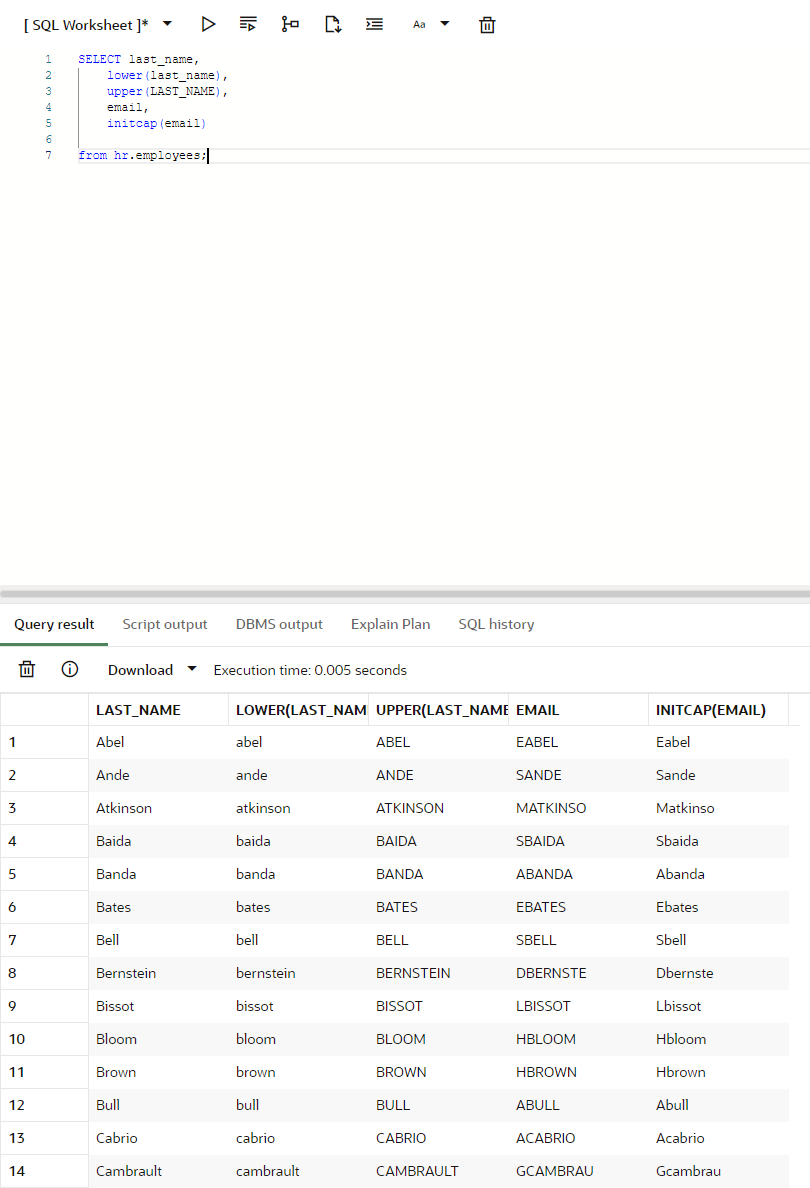The image size is (810, 1188).
Task: Click the LOWER(LAST_NAME) column header
Action: point(299,710)
